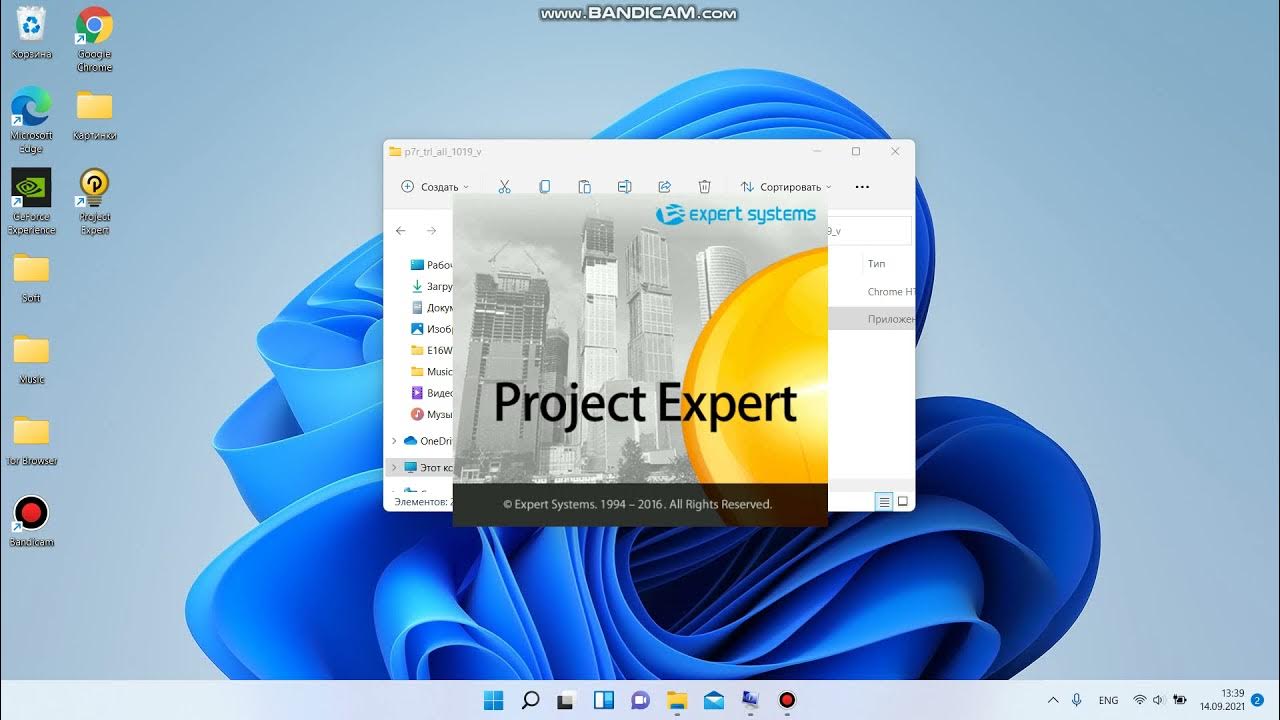Viewport: 1280px width, 720px height.
Task: Open Chat on the taskbar
Action: pos(641,700)
